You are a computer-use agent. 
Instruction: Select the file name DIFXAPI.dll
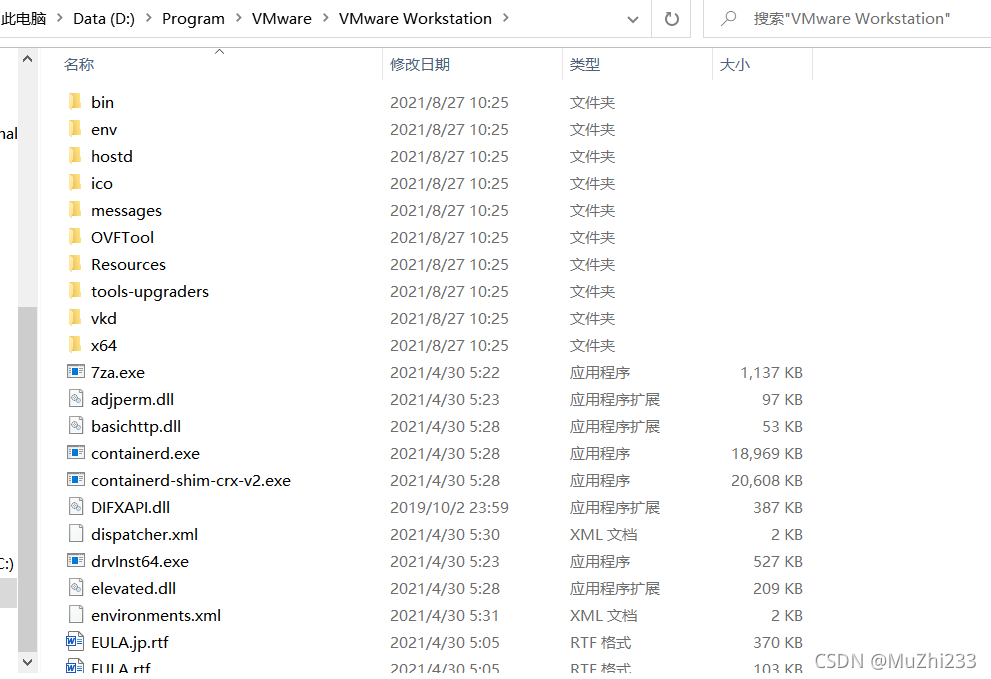pos(130,508)
